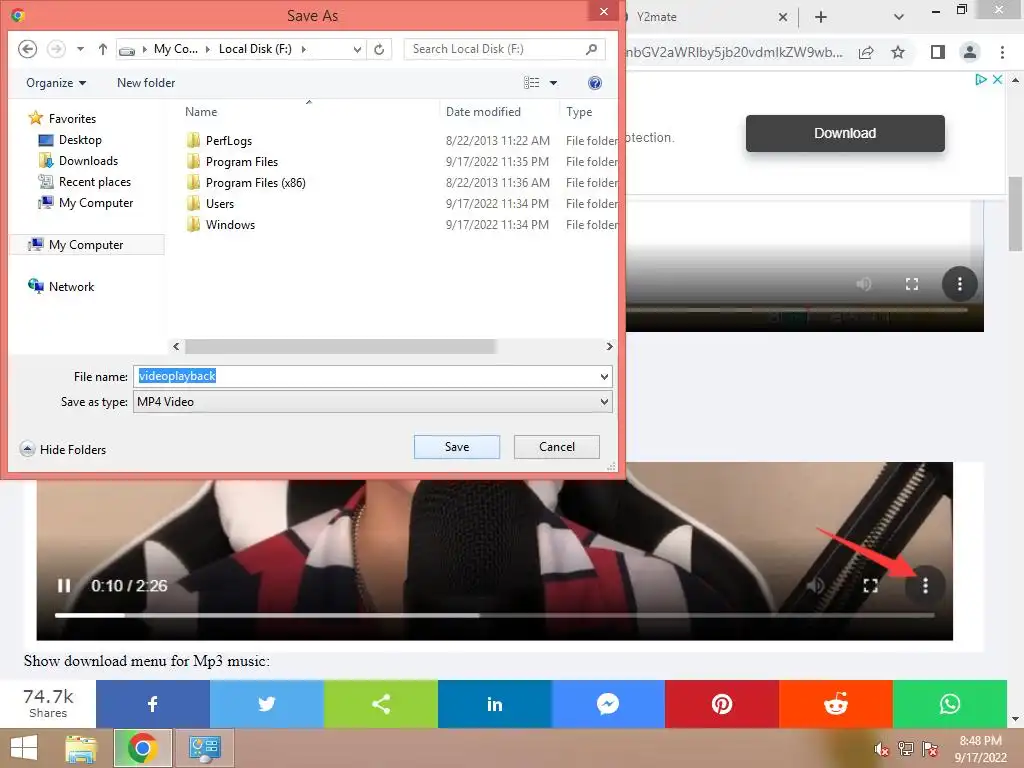This screenshot has height=768, width=1024.
Task: Click the share page icon in address bar
Action: coord(866,52)
